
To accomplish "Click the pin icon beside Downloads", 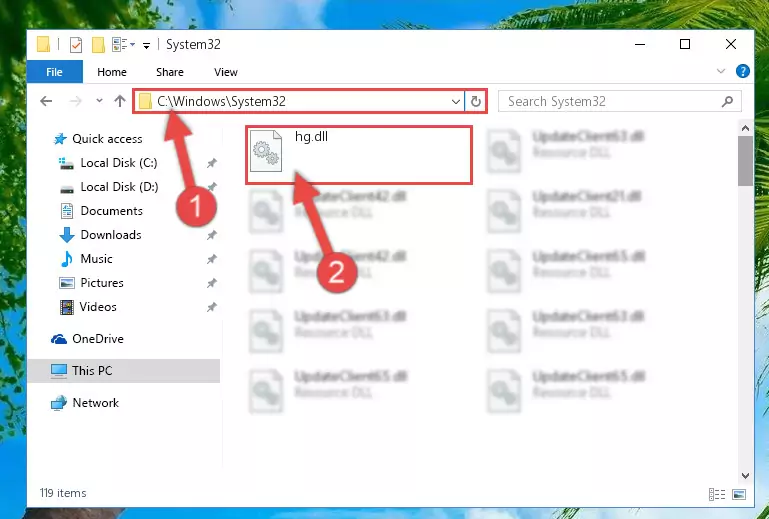I will (211, 235).
